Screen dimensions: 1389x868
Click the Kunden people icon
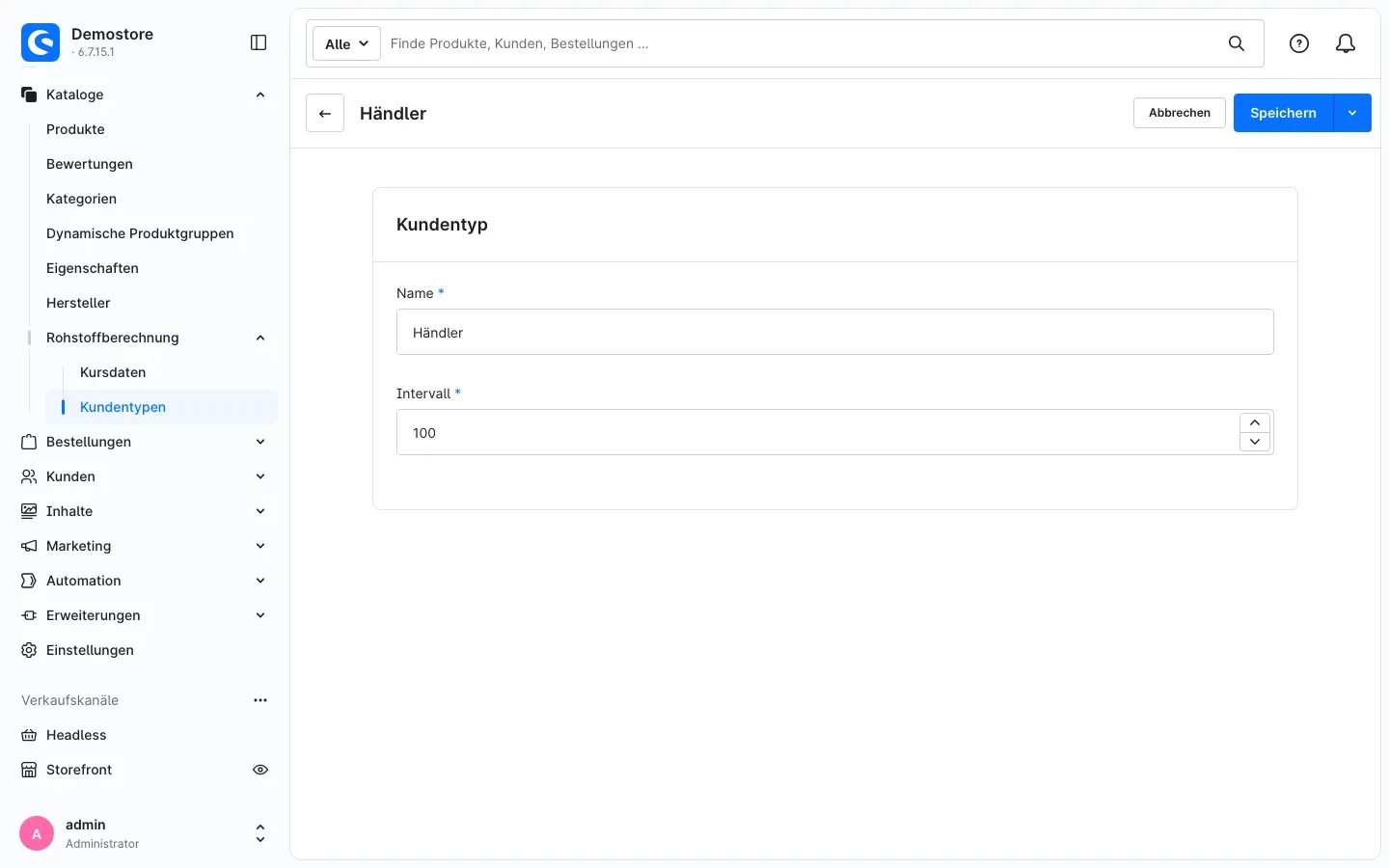(29, 476)
